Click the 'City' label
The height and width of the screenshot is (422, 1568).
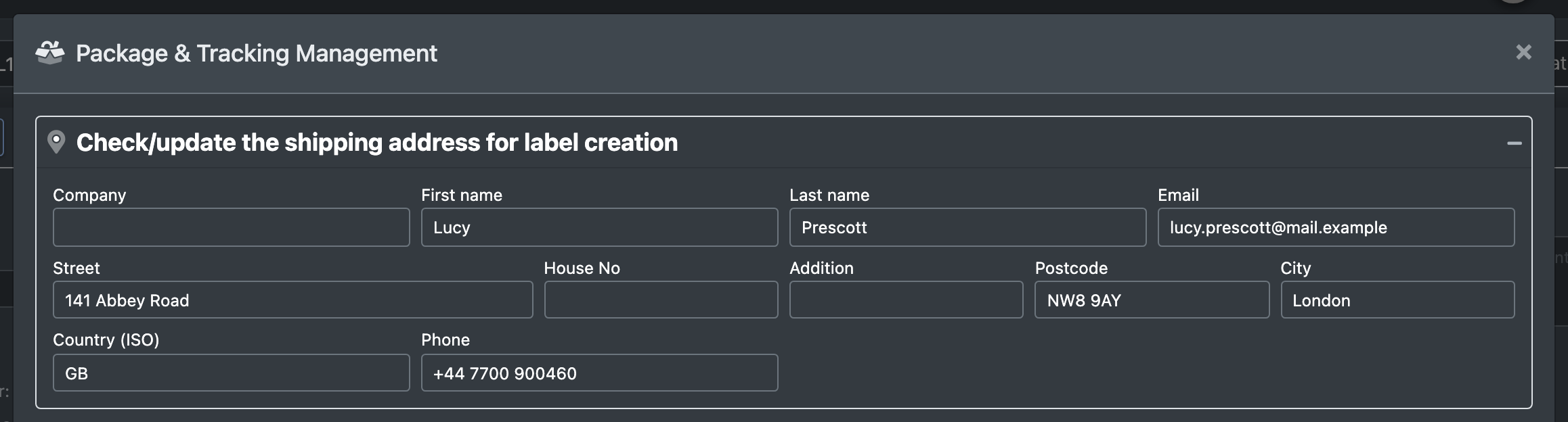[x=1296, y=268]
